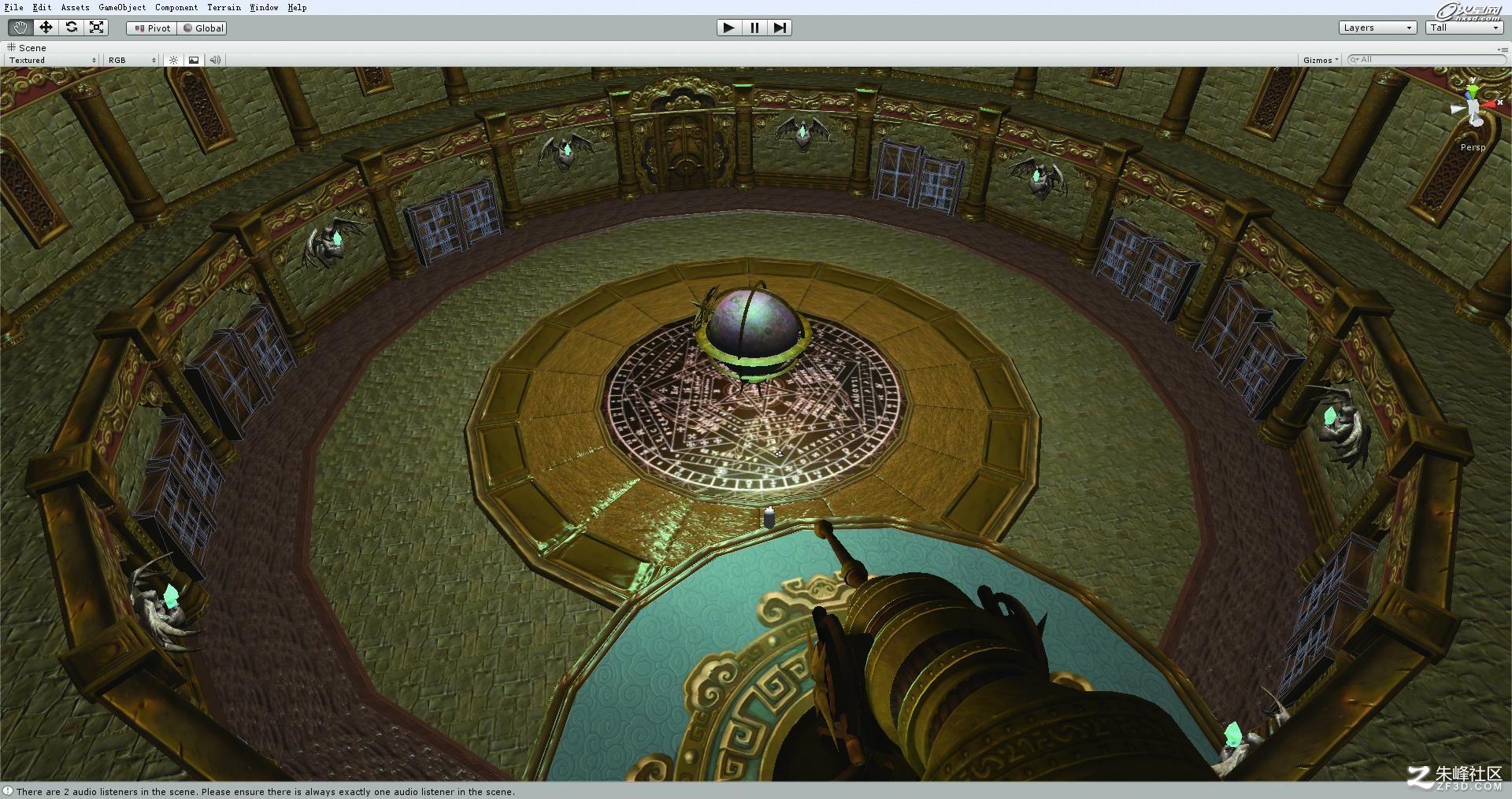Open the Help menu
Screen dimensions: 1512x799
[297, 7]
